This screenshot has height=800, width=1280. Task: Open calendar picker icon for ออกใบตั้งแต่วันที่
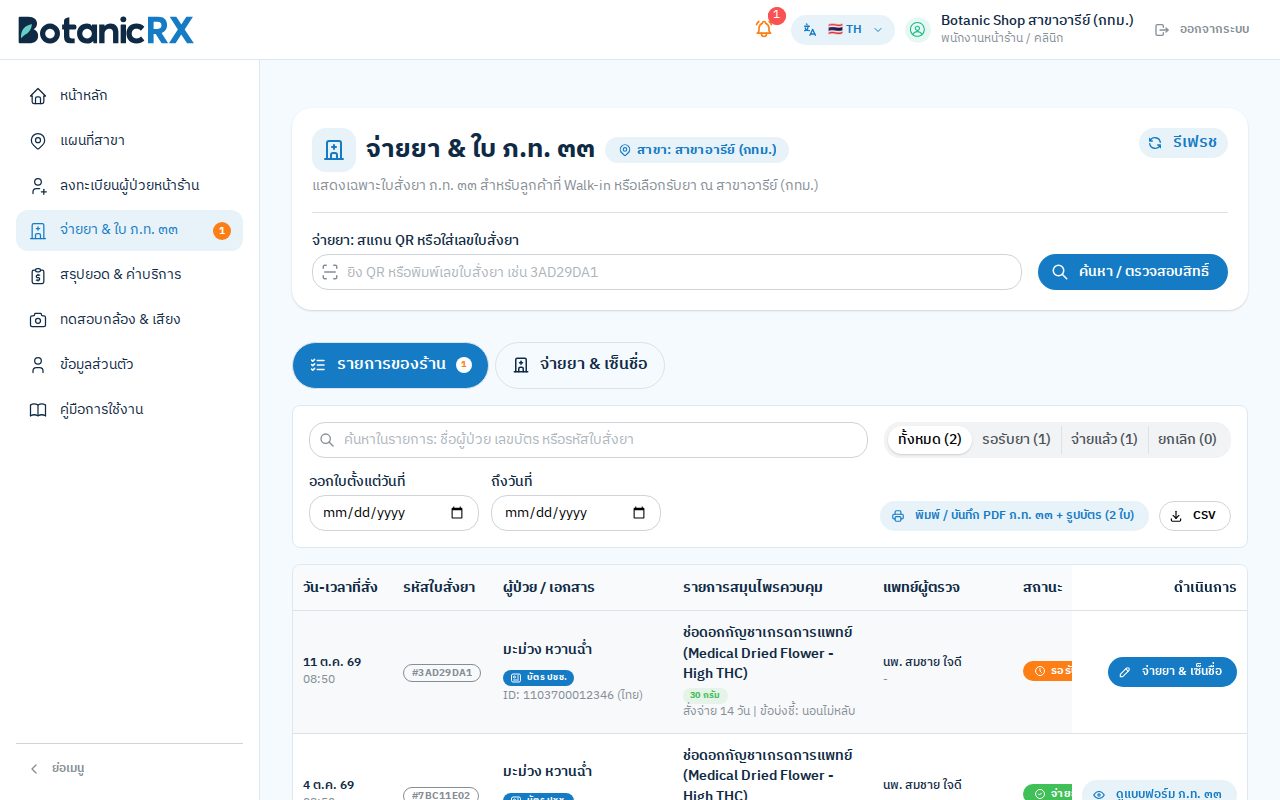coord(458,513)
